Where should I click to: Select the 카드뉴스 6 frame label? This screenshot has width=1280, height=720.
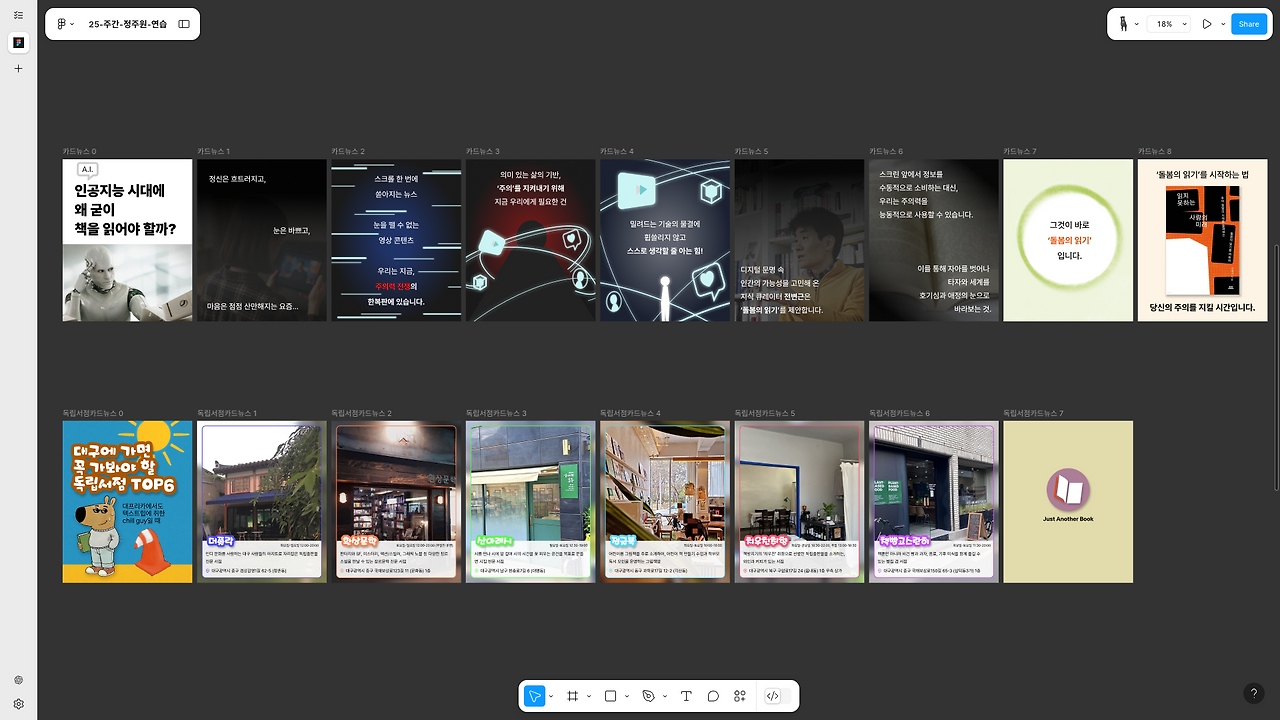click(x=886, y=151)
